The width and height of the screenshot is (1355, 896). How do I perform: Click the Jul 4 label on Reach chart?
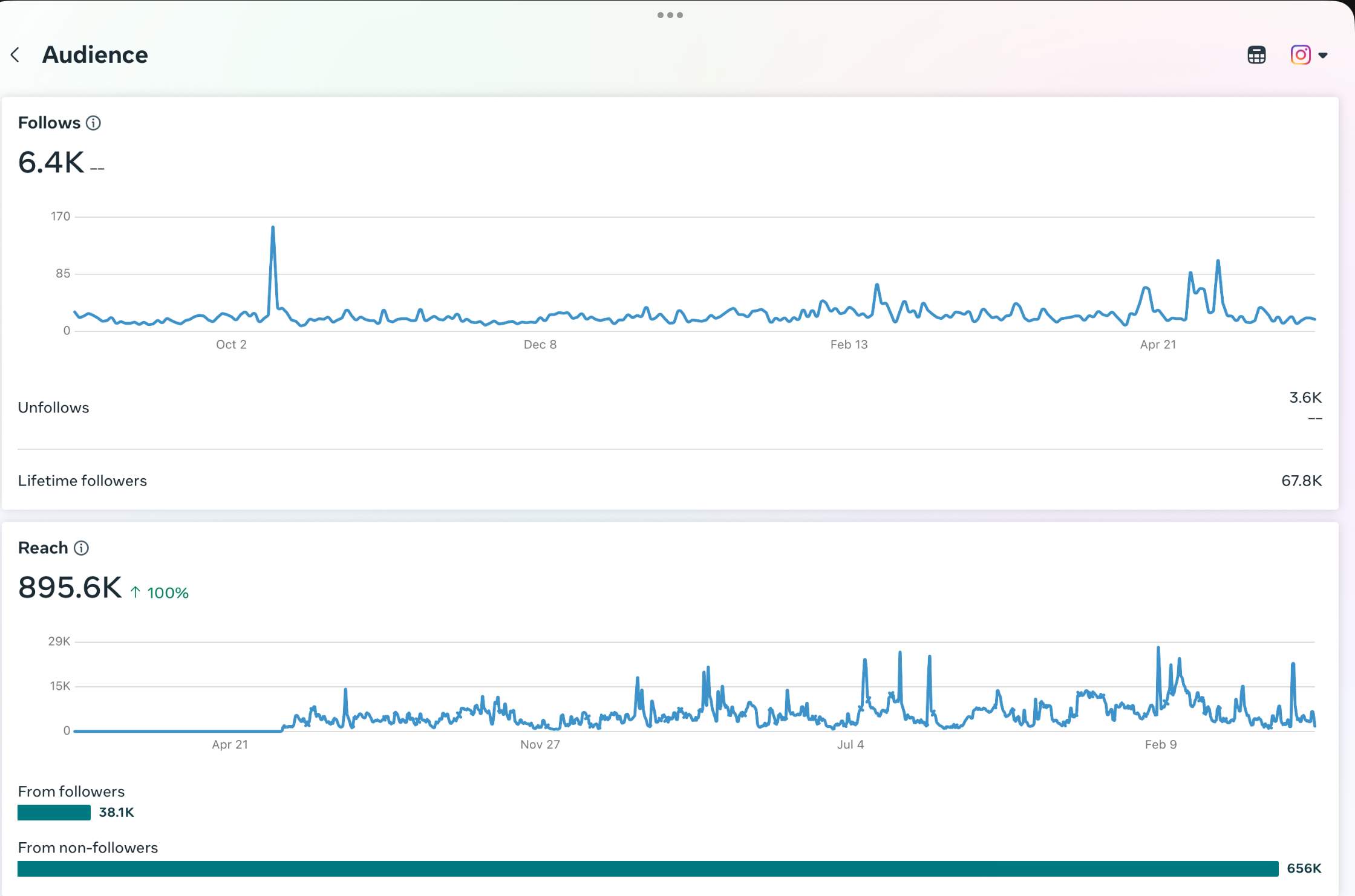[850, 745]
